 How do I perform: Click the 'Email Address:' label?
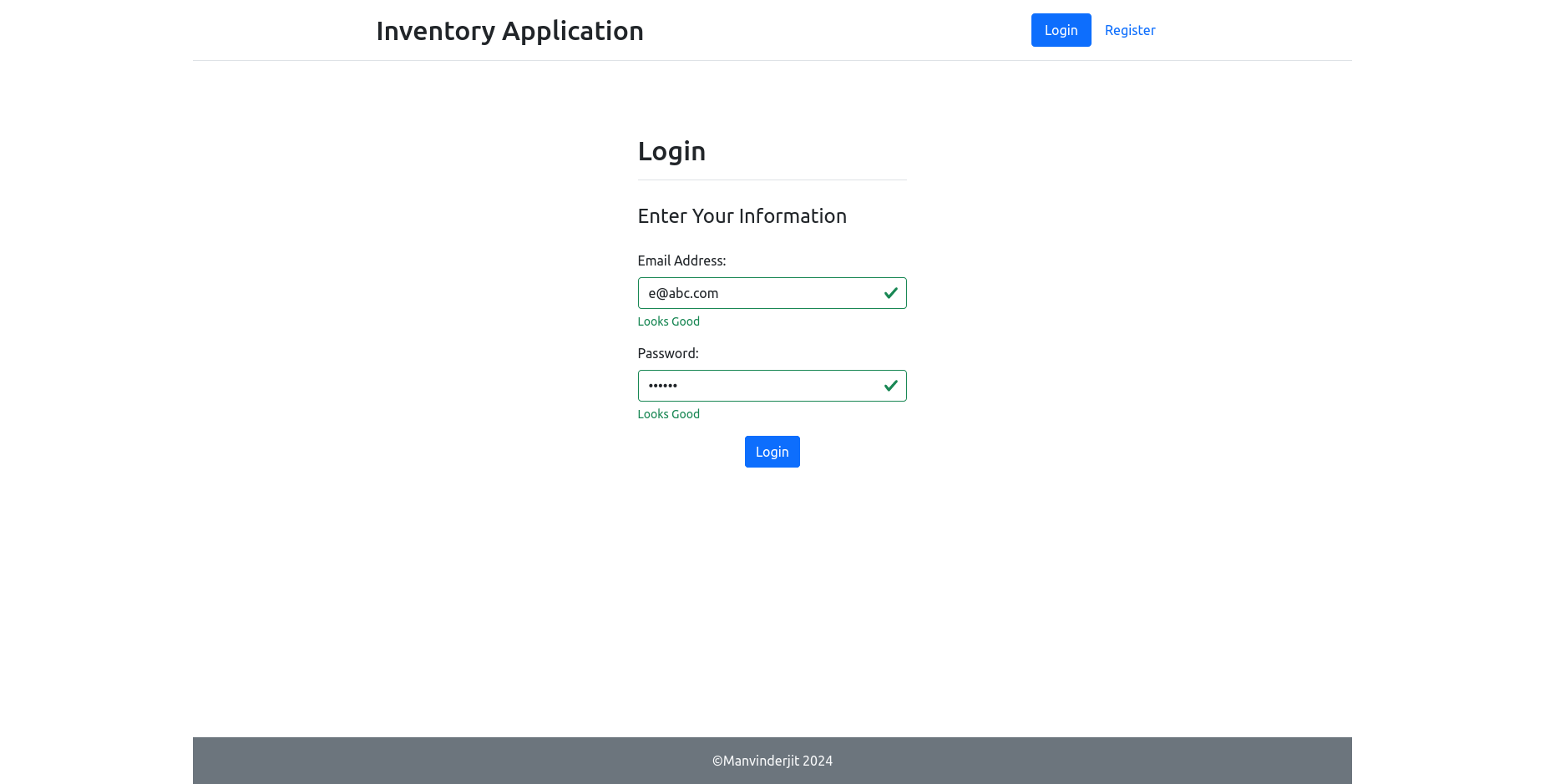(x=681, y=260)
